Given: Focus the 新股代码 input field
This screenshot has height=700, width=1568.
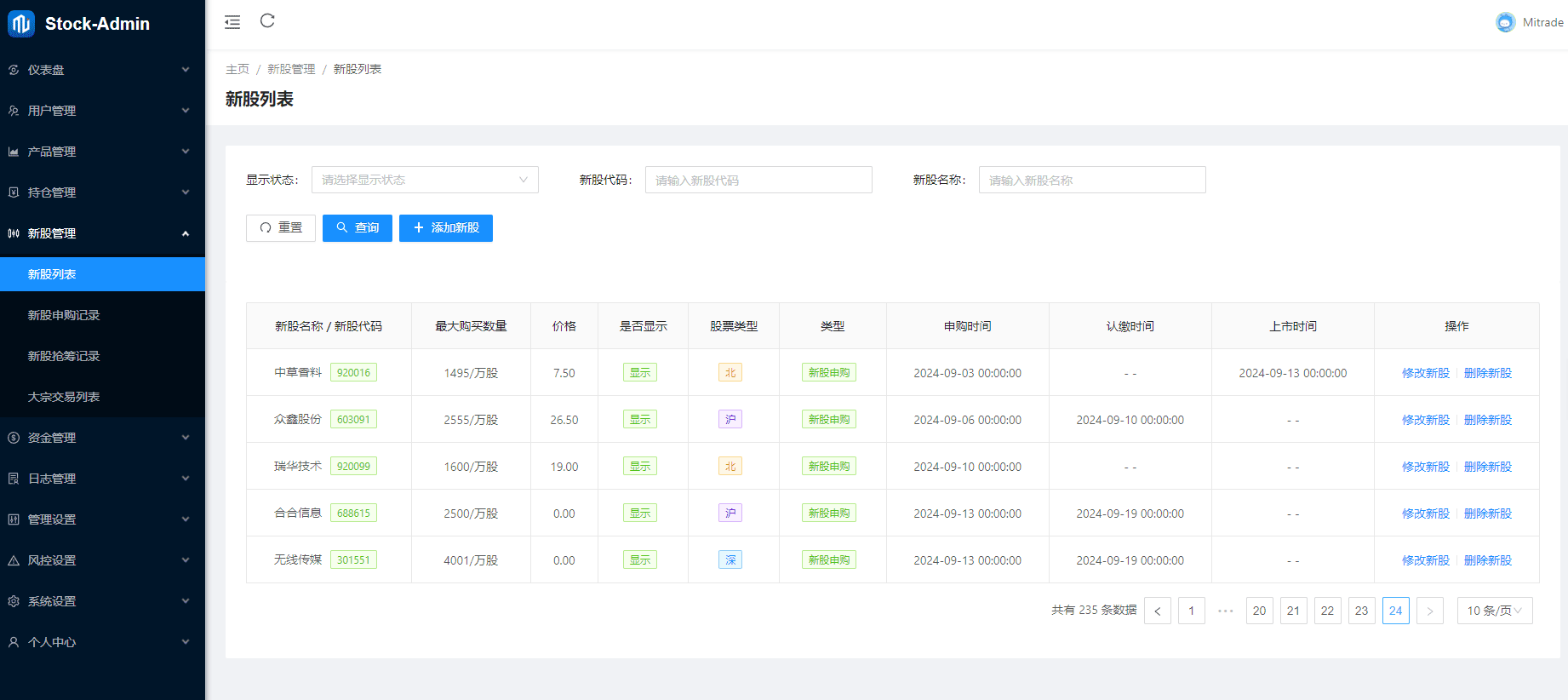Looking at the screenshot, I should (758, 180).
